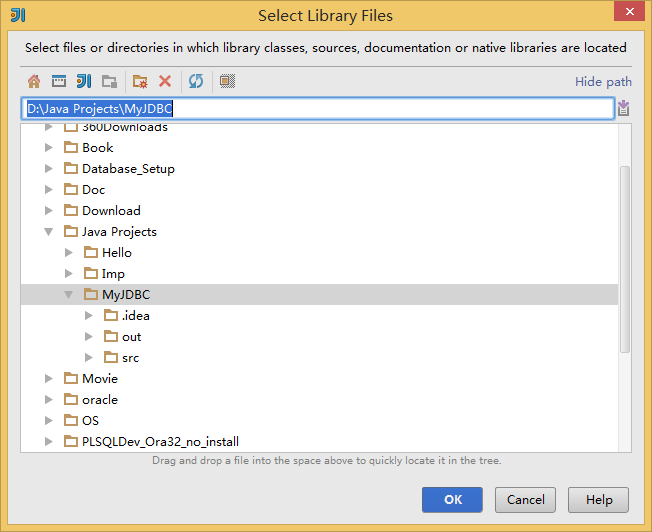Select the Download row label
The height and width of the screenshot is (532, 652).
point(111,210)
